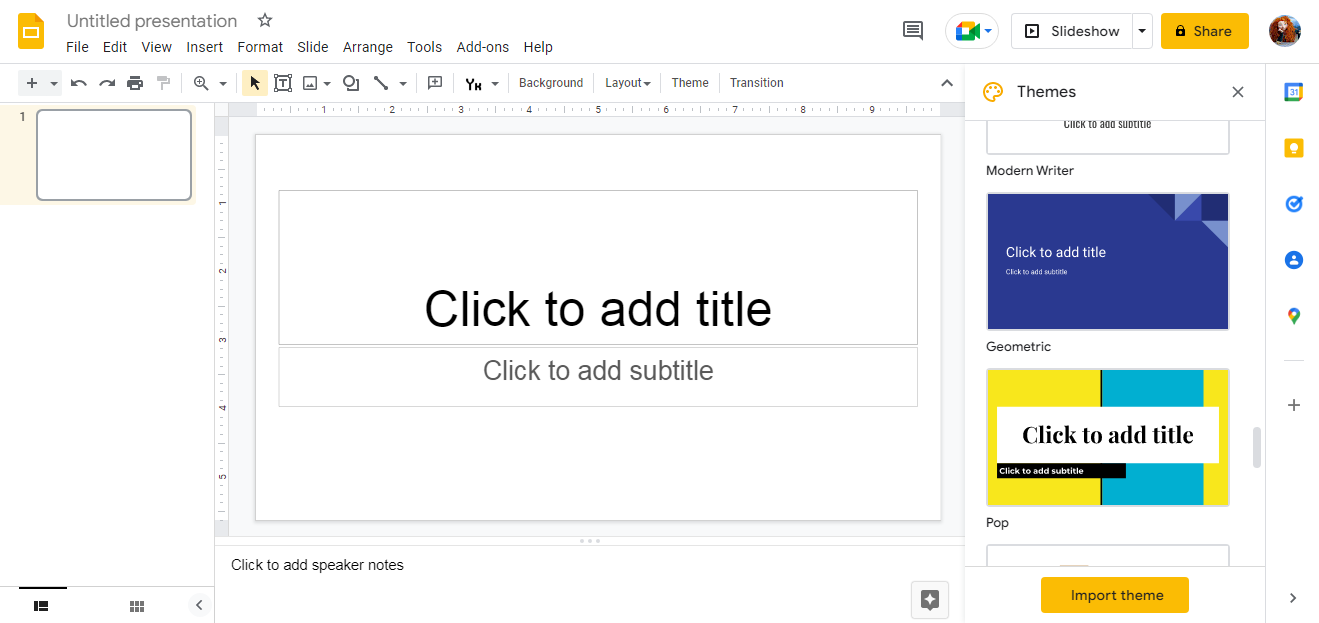Viewport: 1319px width, 623px height.
Task: Open the Slide menu
Action: tap(313, 47)
